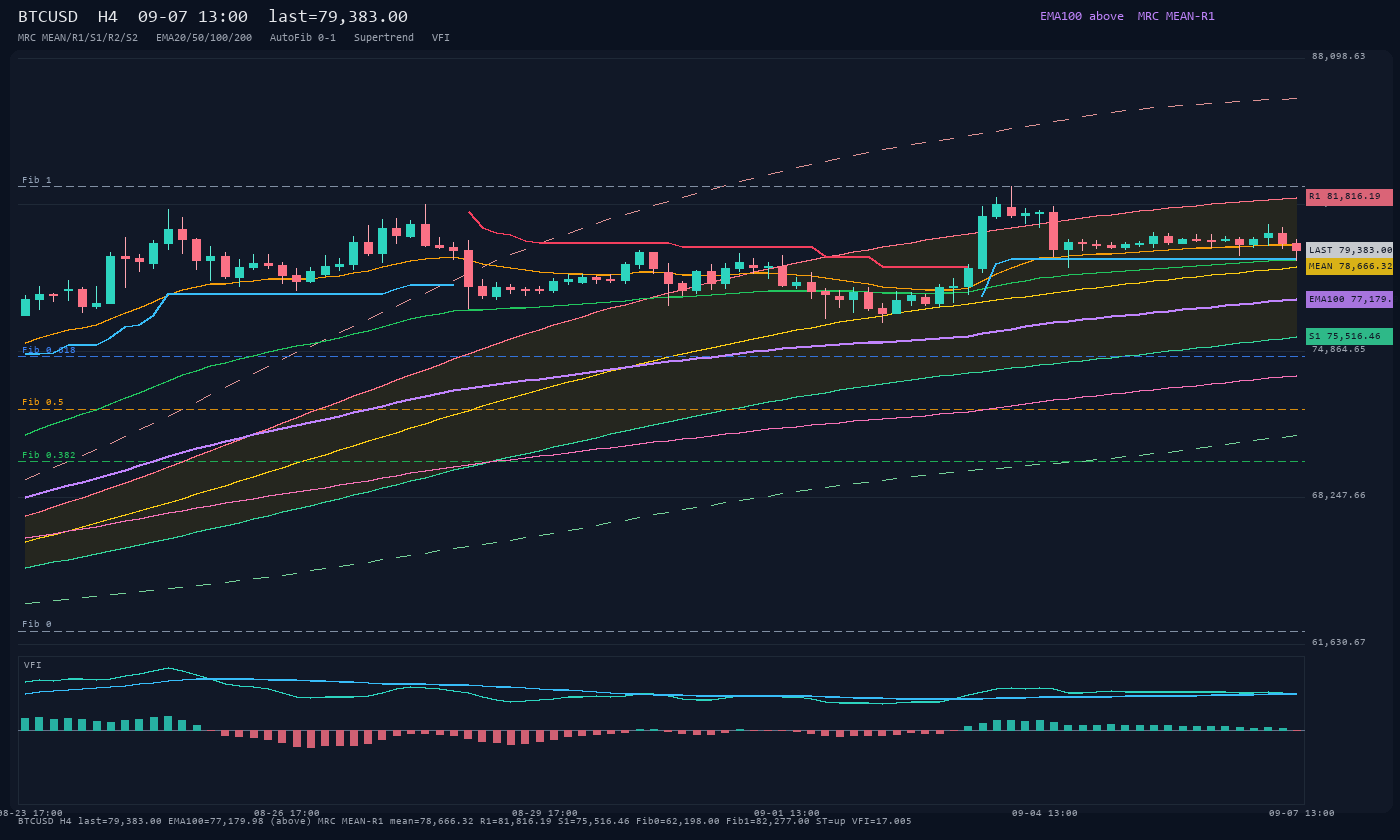Click the last=79,383.00 header value
Image resolution: width=1400 pixels, height=840 pixels.
click(x=338, y=17)
